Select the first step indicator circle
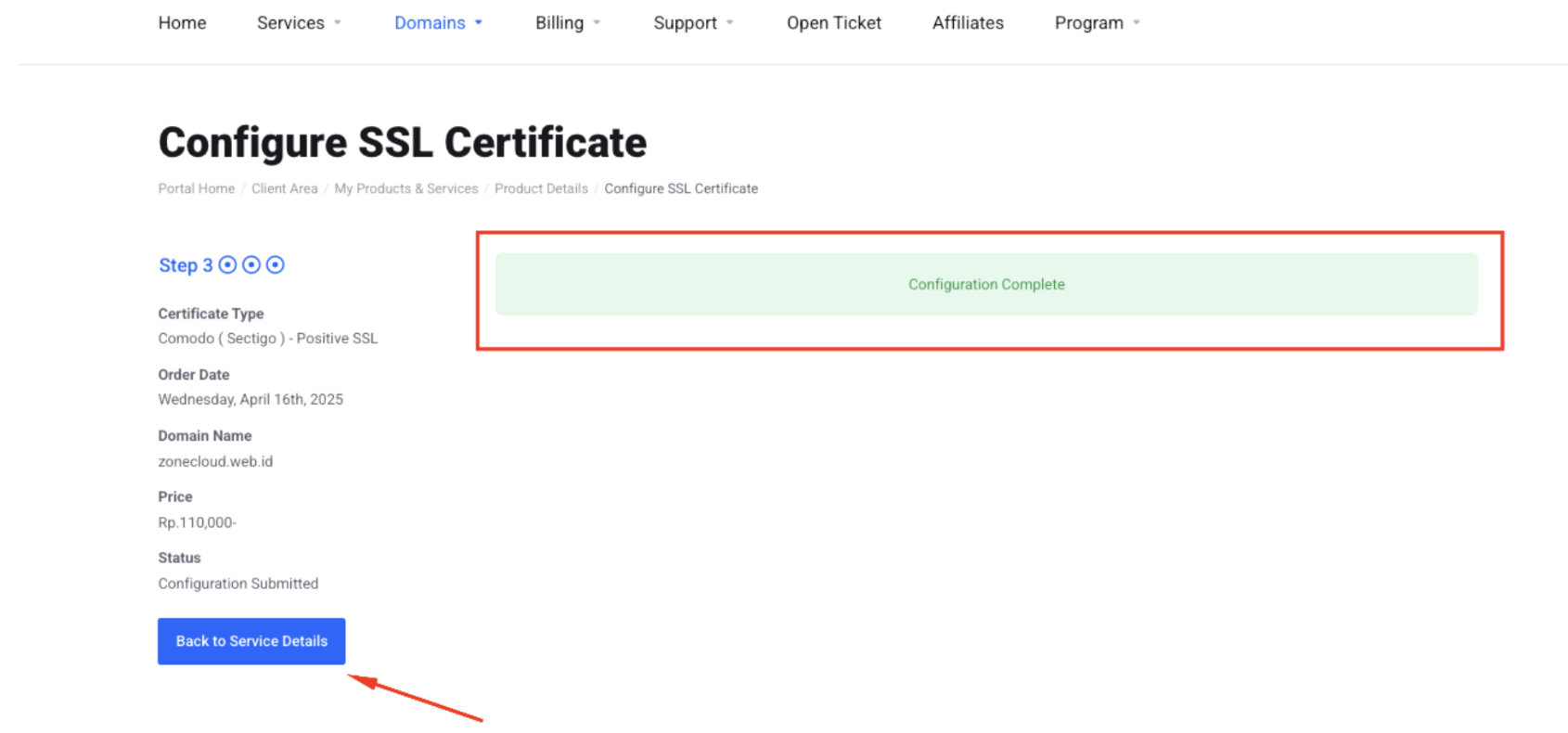The height and width of the screenshot is (733, 1568). coord(227,265)
